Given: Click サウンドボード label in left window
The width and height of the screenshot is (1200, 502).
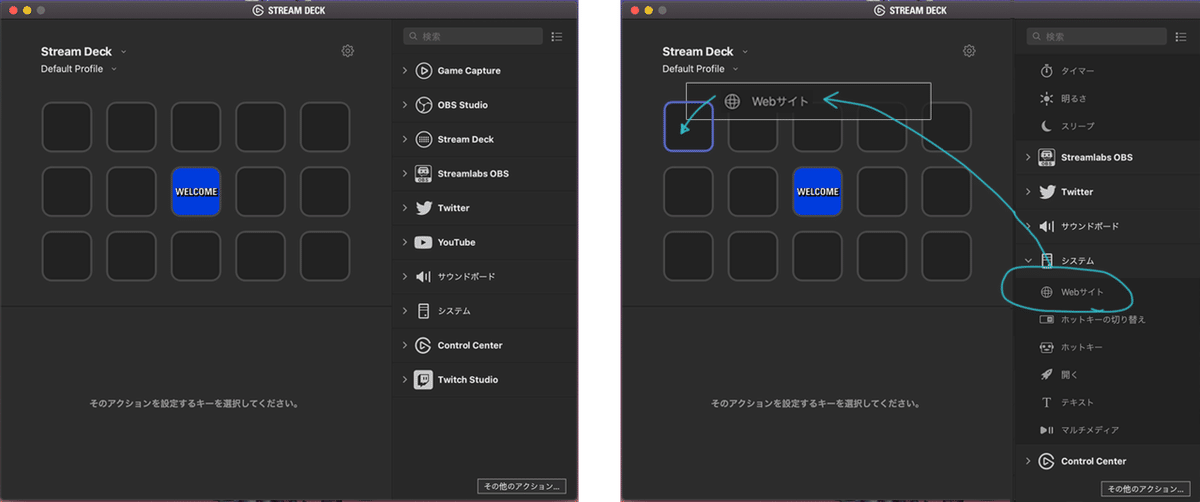Looking at the screenshot, I should coord(466,277).
